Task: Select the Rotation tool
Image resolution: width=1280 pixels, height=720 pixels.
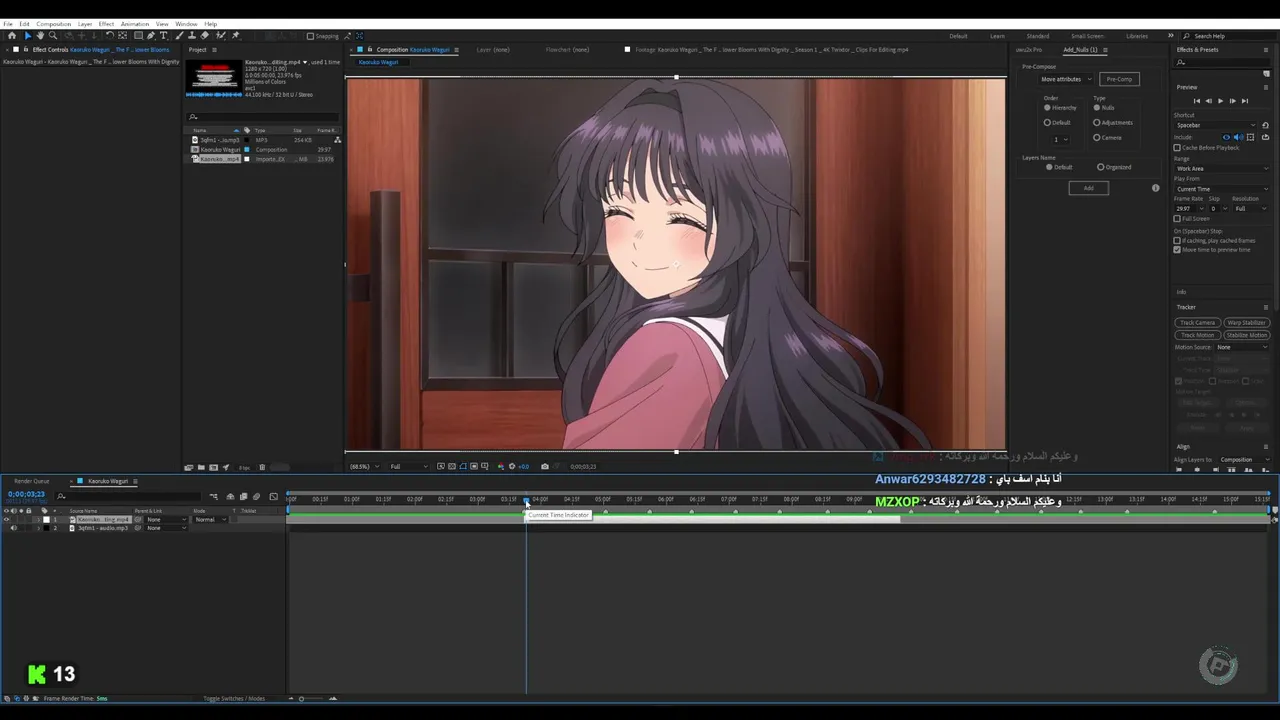Action: pos(109,35)
